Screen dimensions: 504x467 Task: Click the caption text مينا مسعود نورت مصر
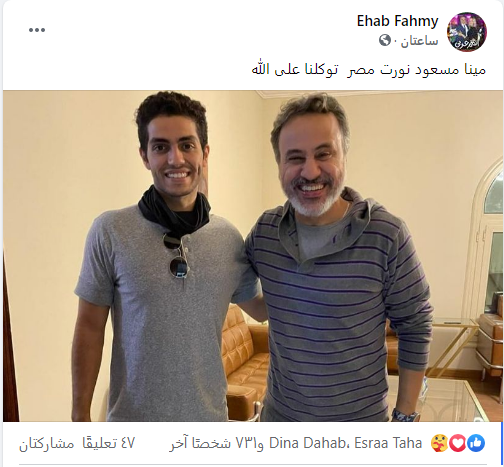[x=416, y=70]
